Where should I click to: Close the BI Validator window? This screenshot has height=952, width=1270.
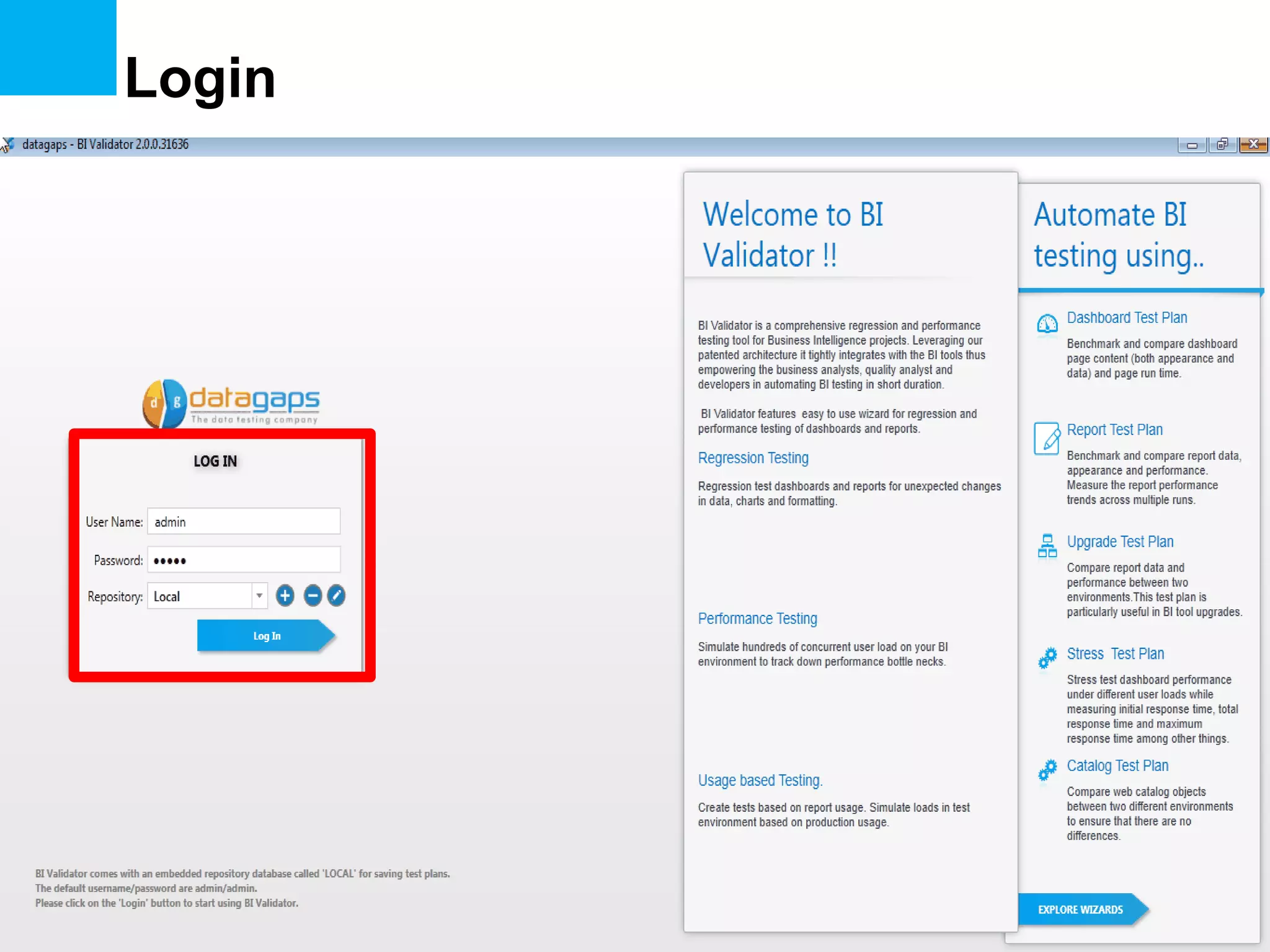pyautogui.click(x=1253, y=145)
